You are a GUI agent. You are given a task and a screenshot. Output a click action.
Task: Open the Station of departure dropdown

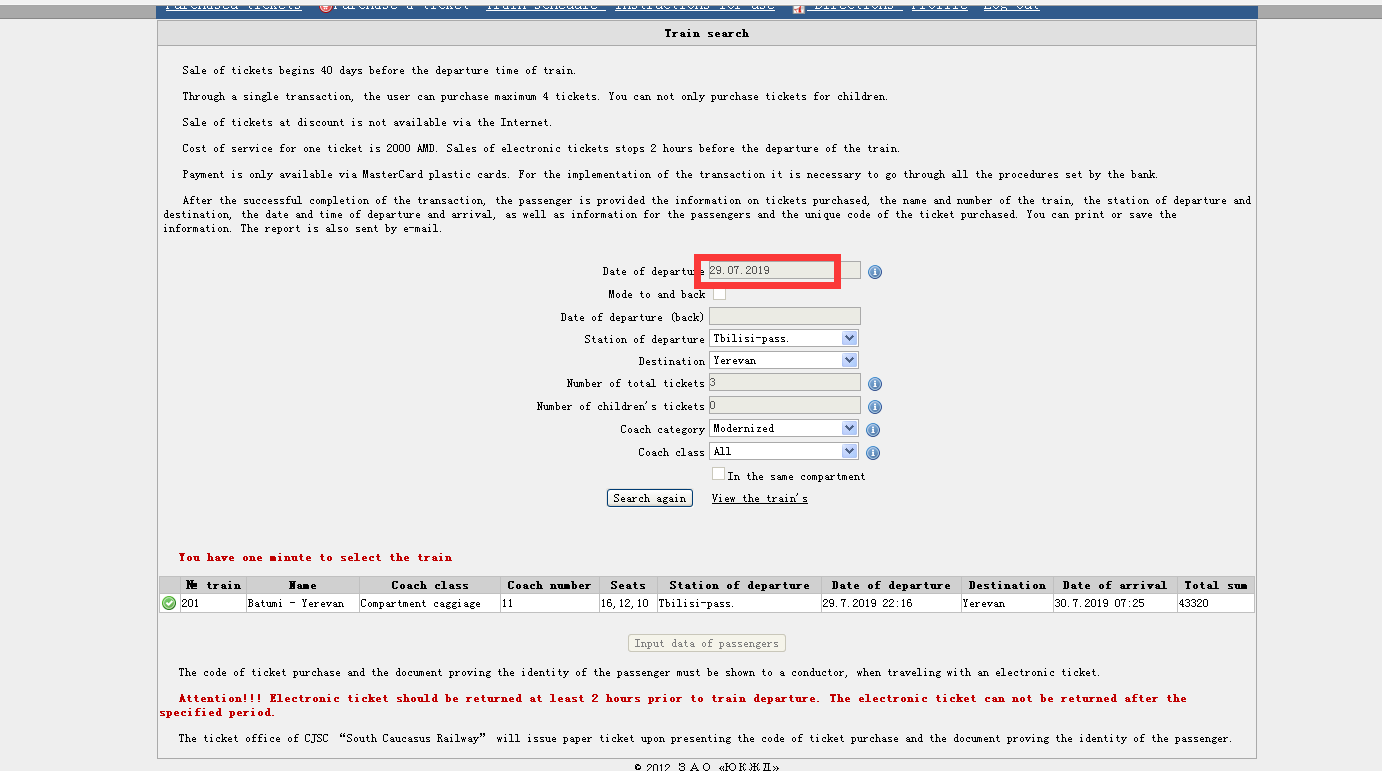(x=784, y=339)
